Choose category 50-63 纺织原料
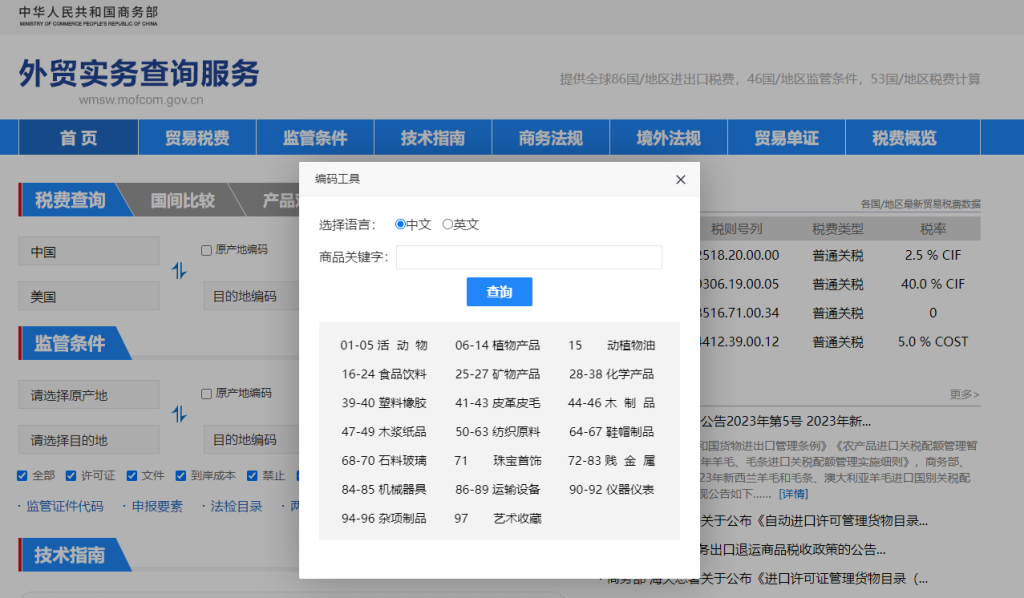 [498, 432]
